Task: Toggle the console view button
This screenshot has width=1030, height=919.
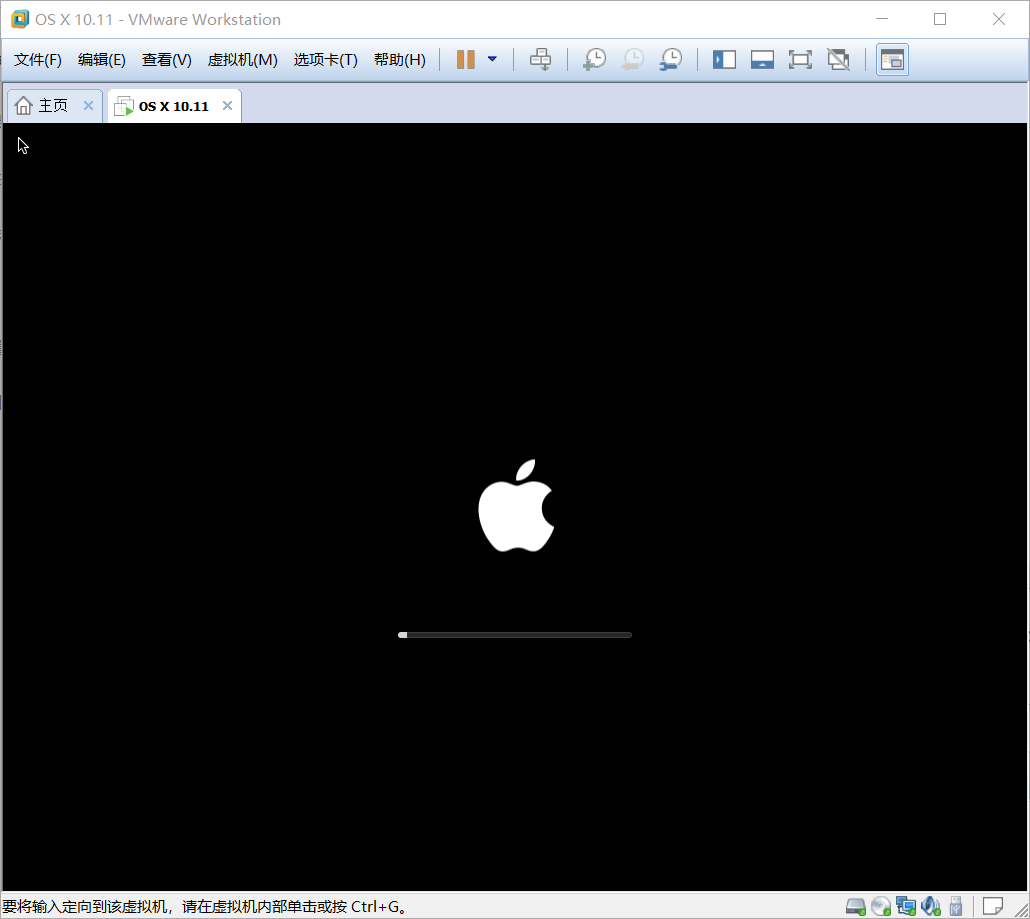Action: tap(892, 60)
